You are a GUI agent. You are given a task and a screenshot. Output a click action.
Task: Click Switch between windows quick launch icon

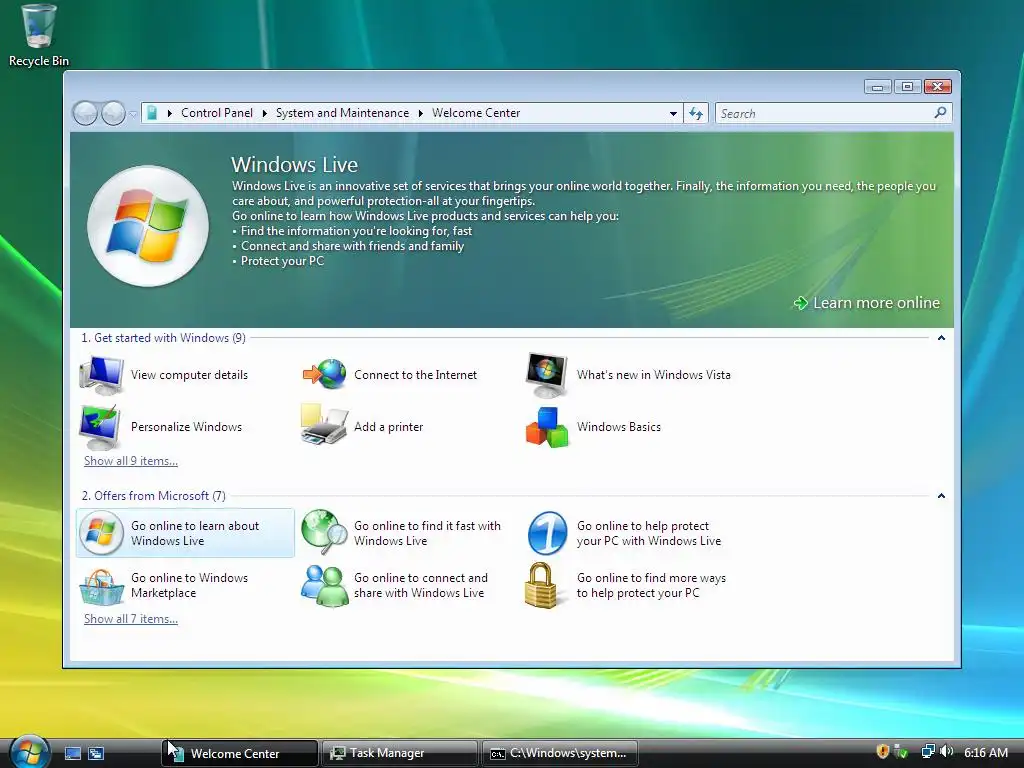pyautogui.click(x=96, y=754)
